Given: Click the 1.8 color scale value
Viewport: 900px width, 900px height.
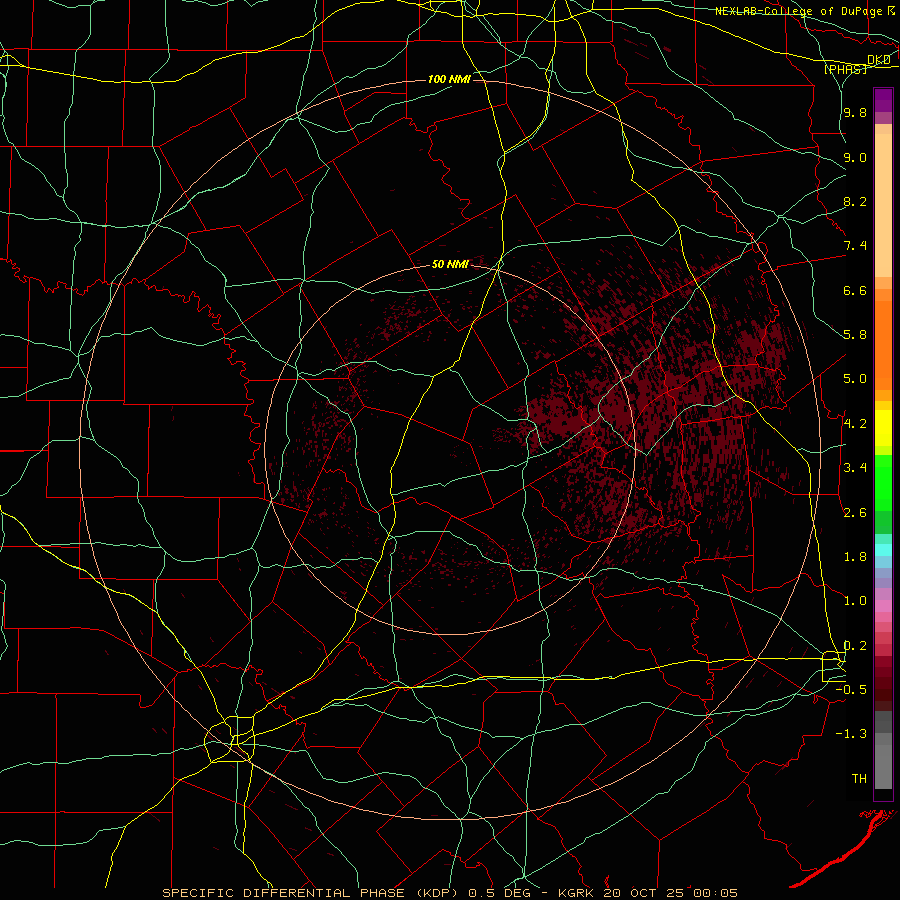Looking at the screenshot, I should click(855, 557).
